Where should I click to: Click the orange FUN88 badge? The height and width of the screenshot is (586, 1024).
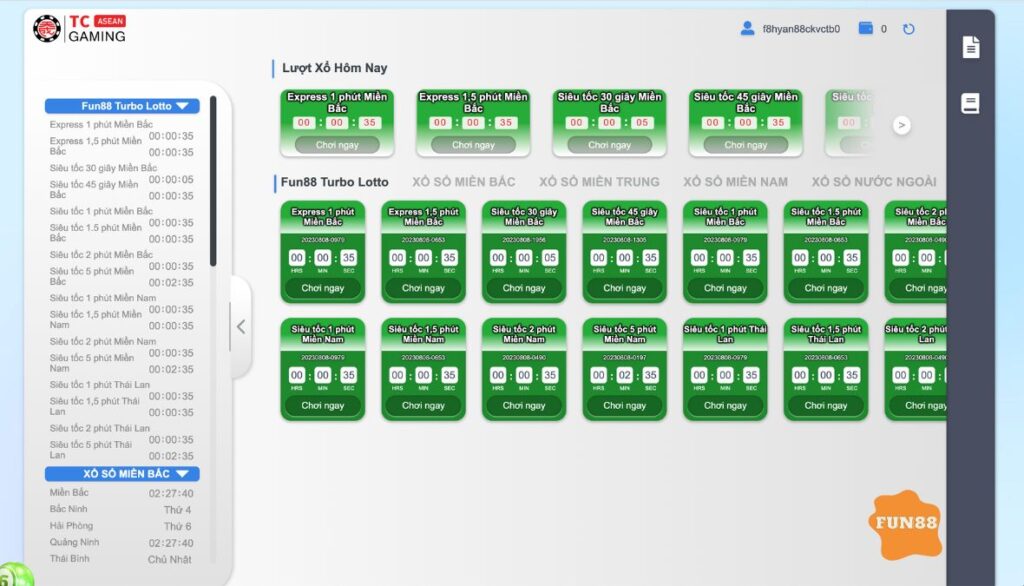coord(905,525)
